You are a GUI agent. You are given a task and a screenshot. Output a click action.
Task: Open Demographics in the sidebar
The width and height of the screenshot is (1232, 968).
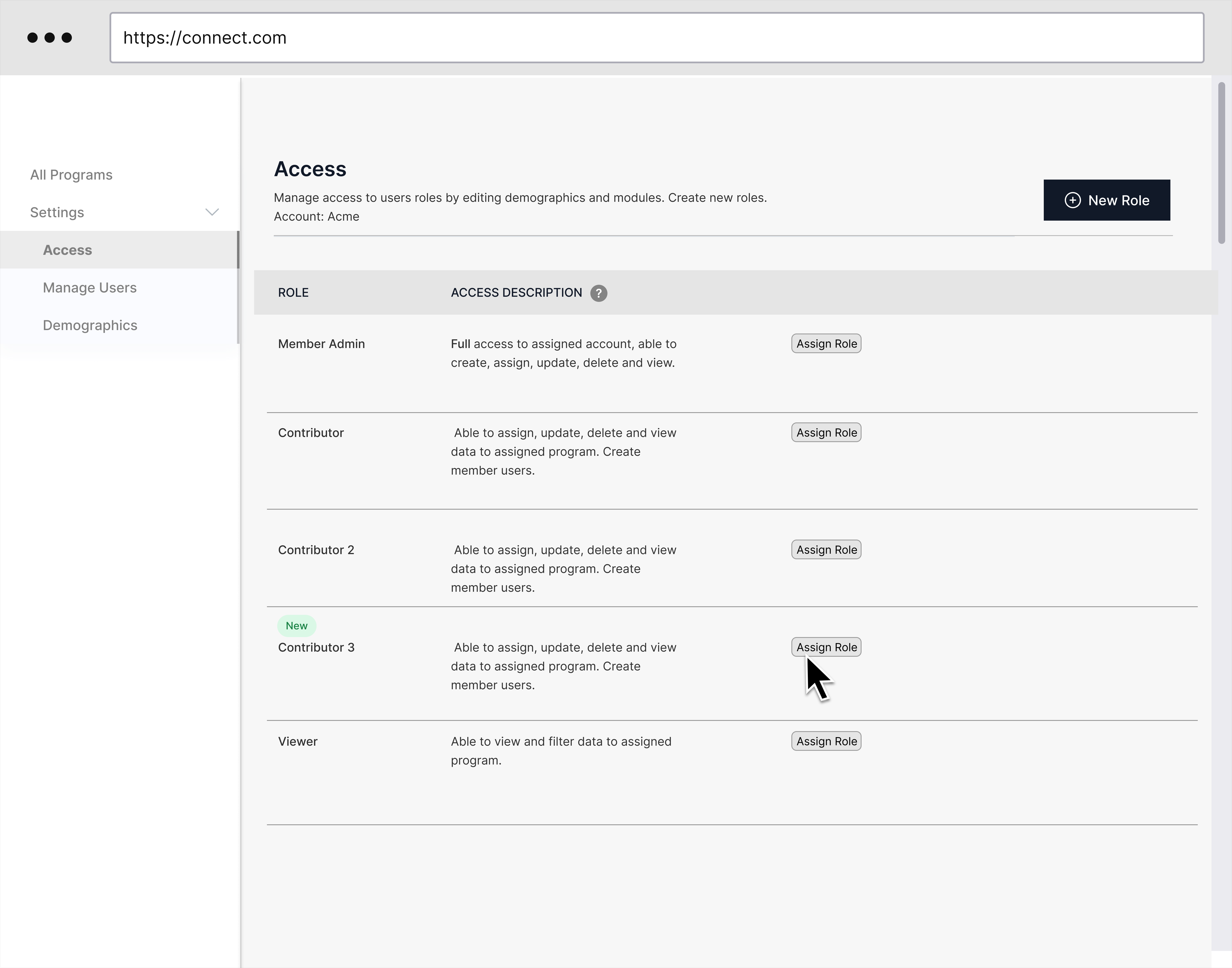[90, 325]
